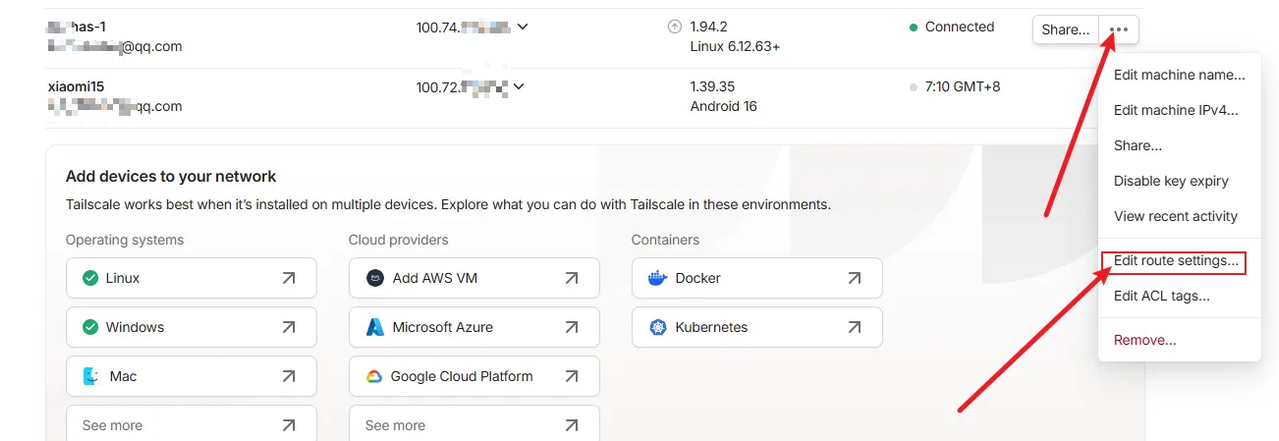Click the arrow on Operating systems See more
The image size is (1279, 441).
coord(289,425)
